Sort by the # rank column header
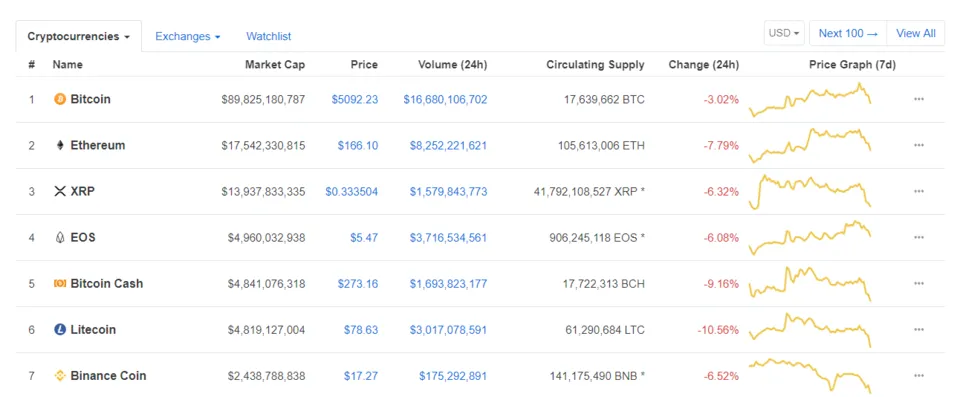Image resolution: width=960 pixels, height=397 pixels. (x=31, y=64)
